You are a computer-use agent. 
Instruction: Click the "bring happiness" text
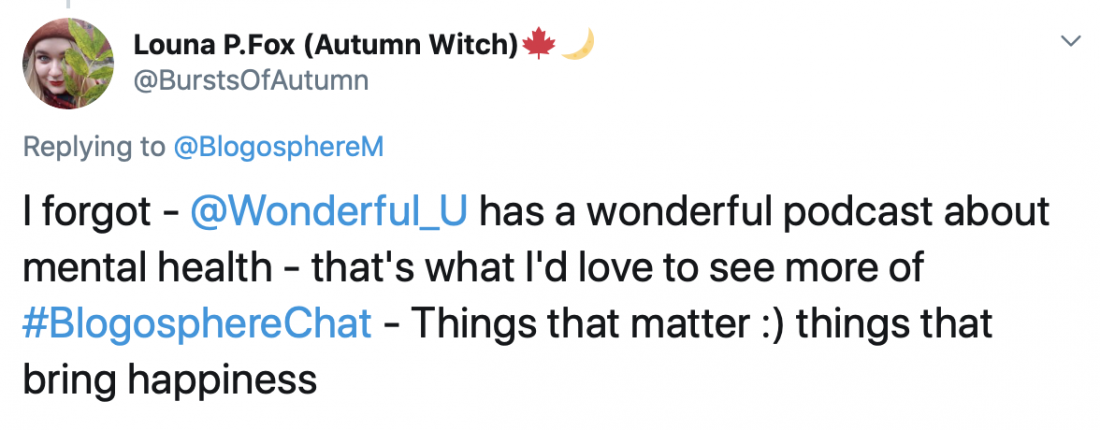(169, 380)
